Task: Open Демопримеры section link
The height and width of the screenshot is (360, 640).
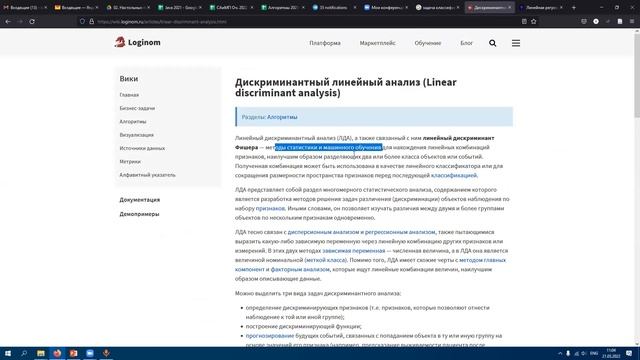Action: pyautogui.click(x=139, y=214)
